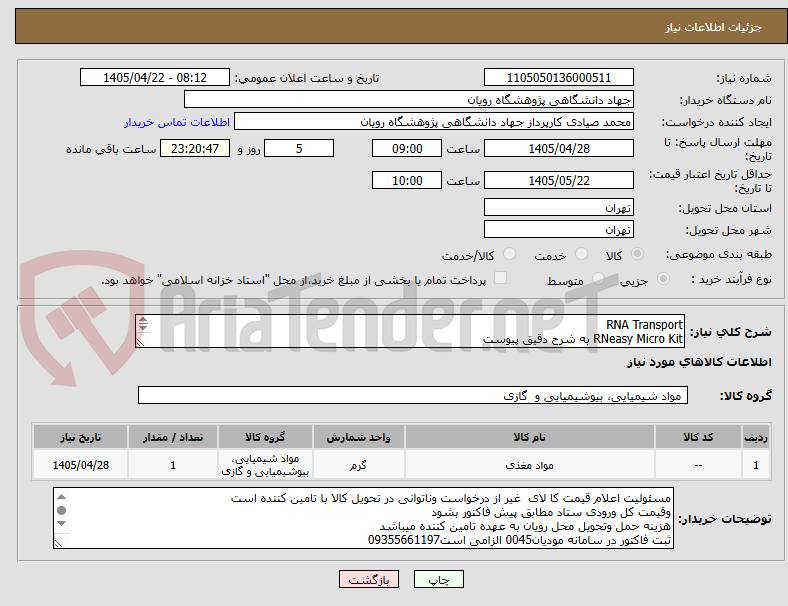Image resolution: width=788 pixels, height=606 pixels.
Task: Click the request creator name field
Action: click(x=434, y=122)
